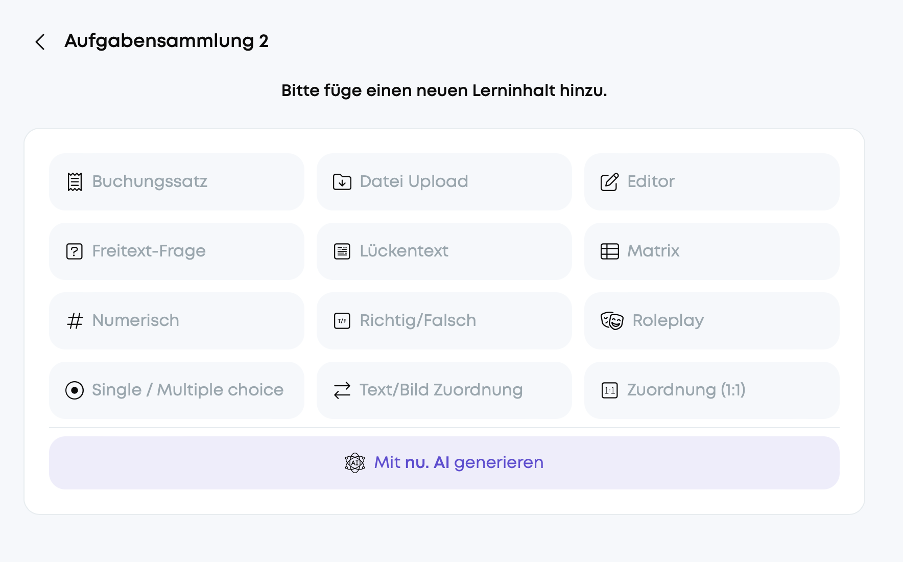904x562 pixels.
Task: Click the Text/Bild Zuordnung arrows icon
Action: click(x=342, y=390)
